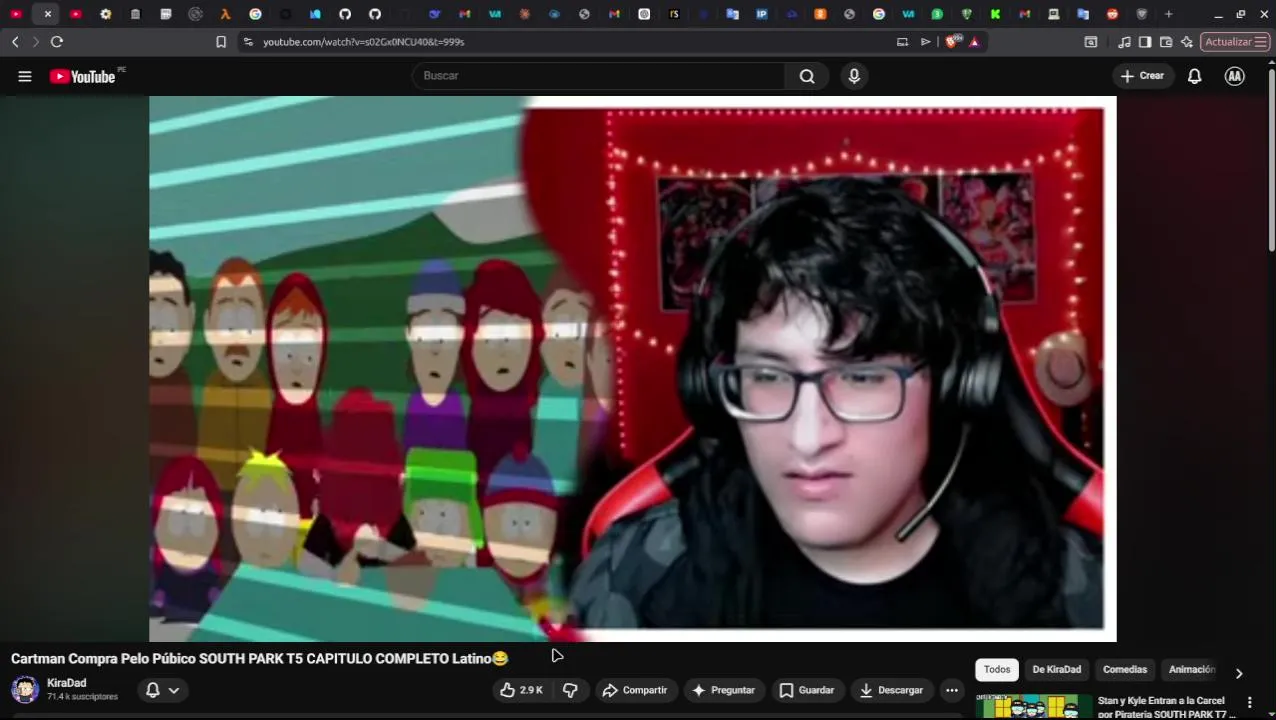Image resolution: width=1276 pixels, height=720 pixels.
Task: Click the Compartir share button
Action: click(634, 690)
